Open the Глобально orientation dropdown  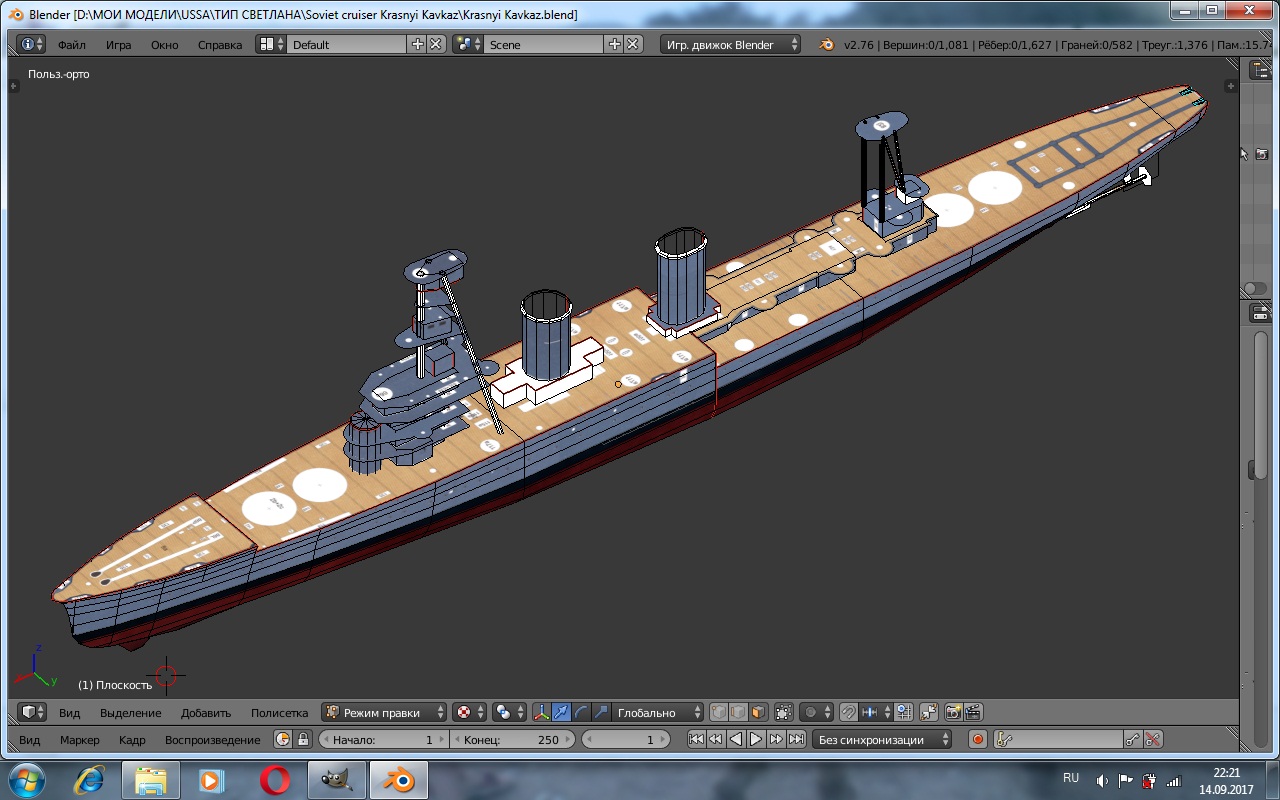coord(657,712)
